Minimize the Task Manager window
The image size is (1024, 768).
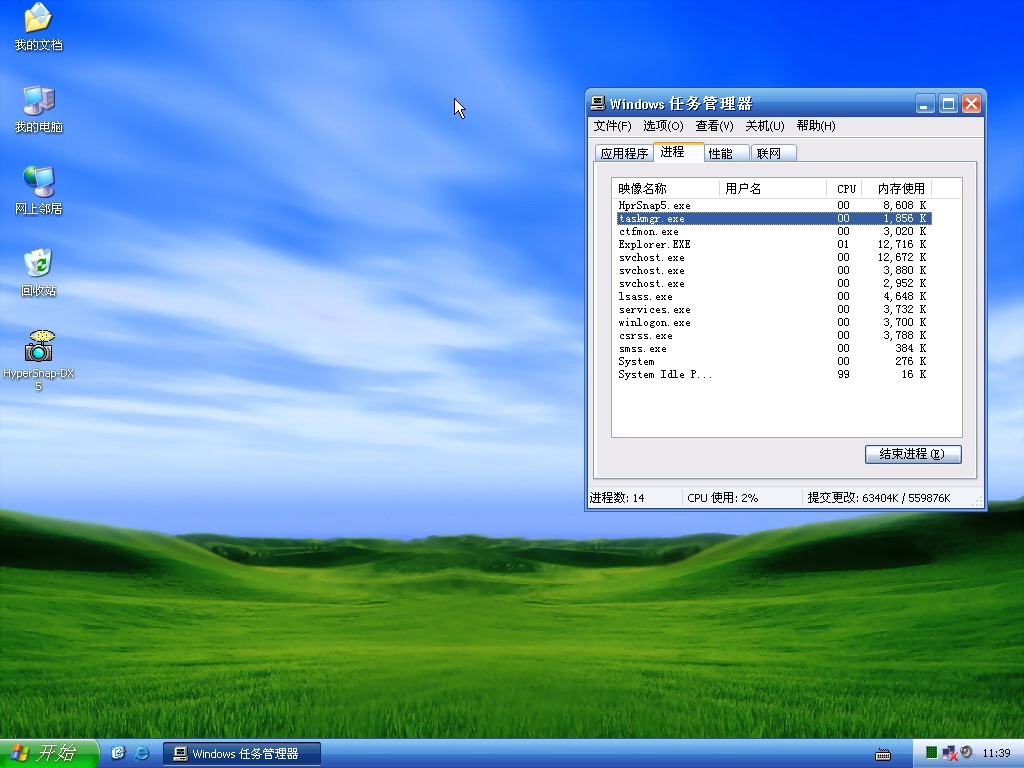pos(925,104)
